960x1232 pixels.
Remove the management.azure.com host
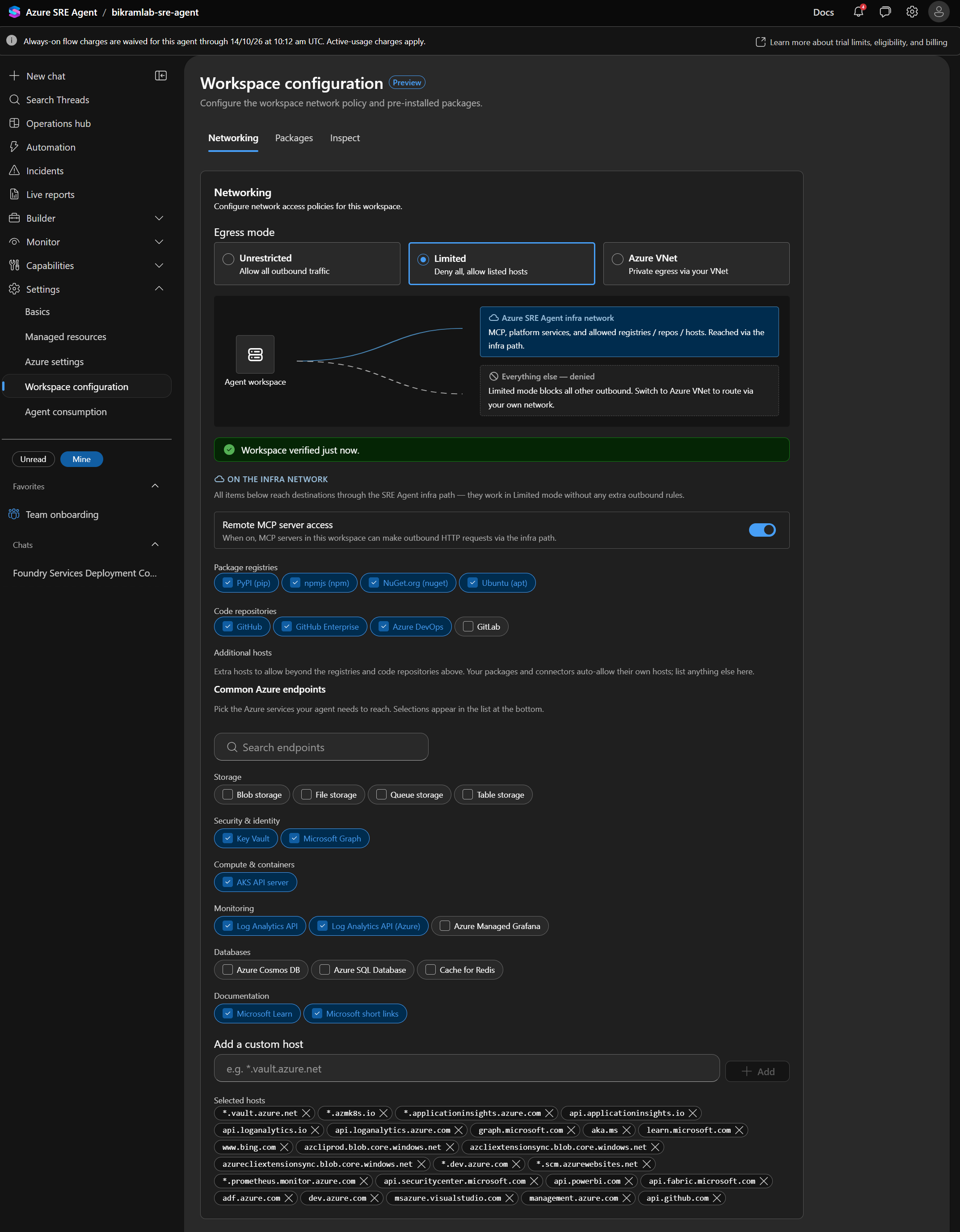click(x=626, y=1198)
